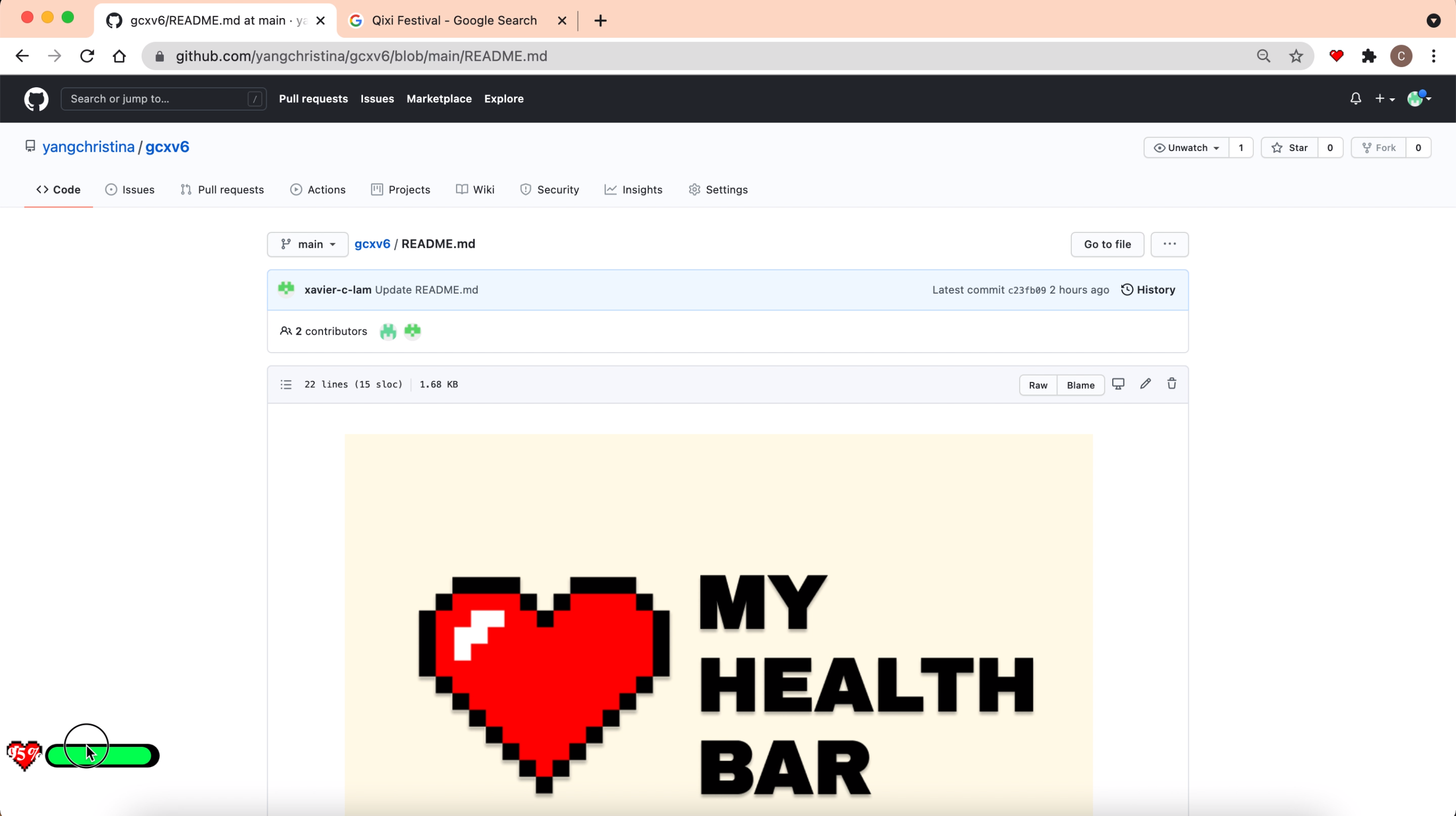The image size is (1456, 816).
Task: Click the Raw button
Action: point(1038,386)
